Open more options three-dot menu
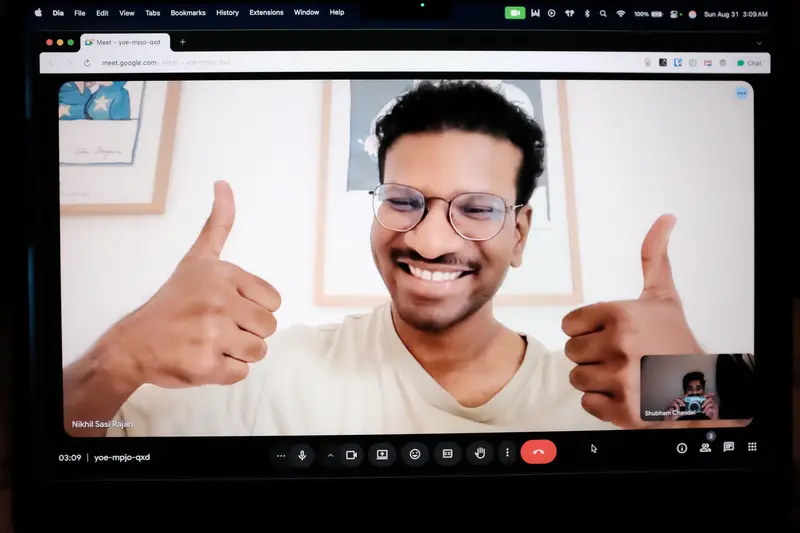Viewport: 800px width, 533px height. pos(507,453)
